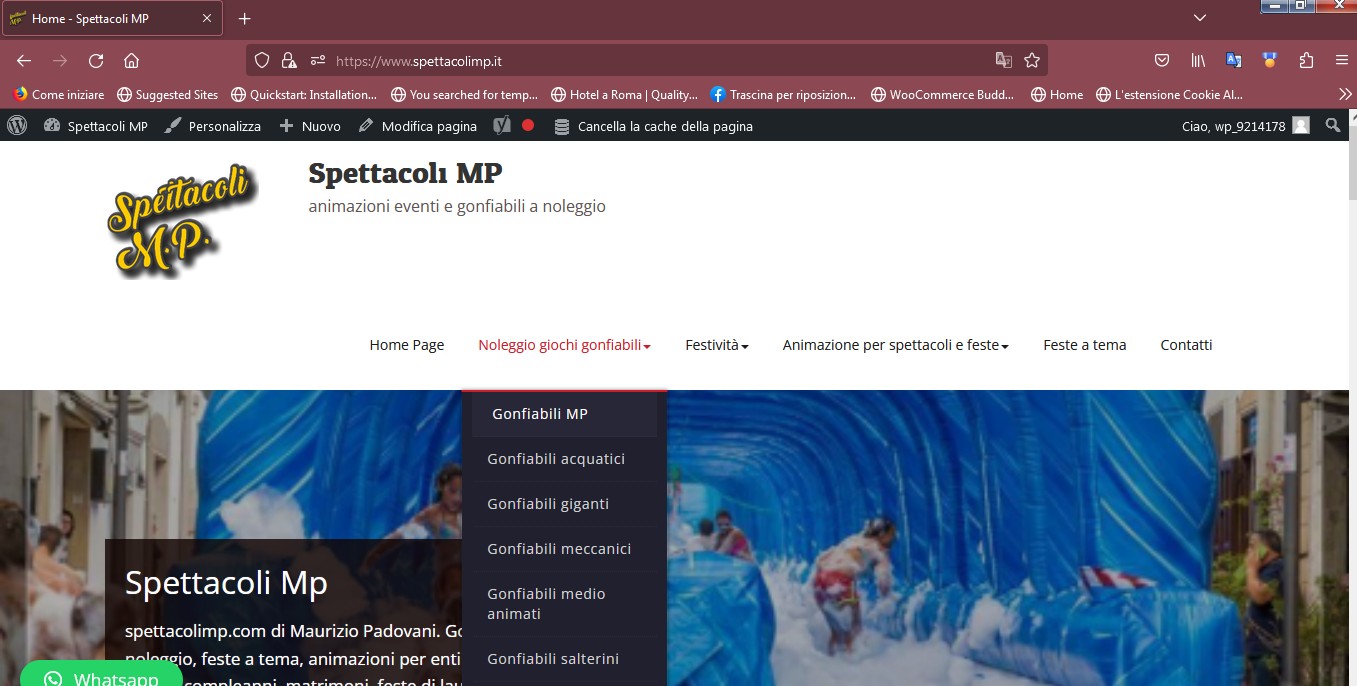This screenshot has width=1357, height=686.
Task: Show more bookmarks with the overflow chevron
Action: (1344, 94)
